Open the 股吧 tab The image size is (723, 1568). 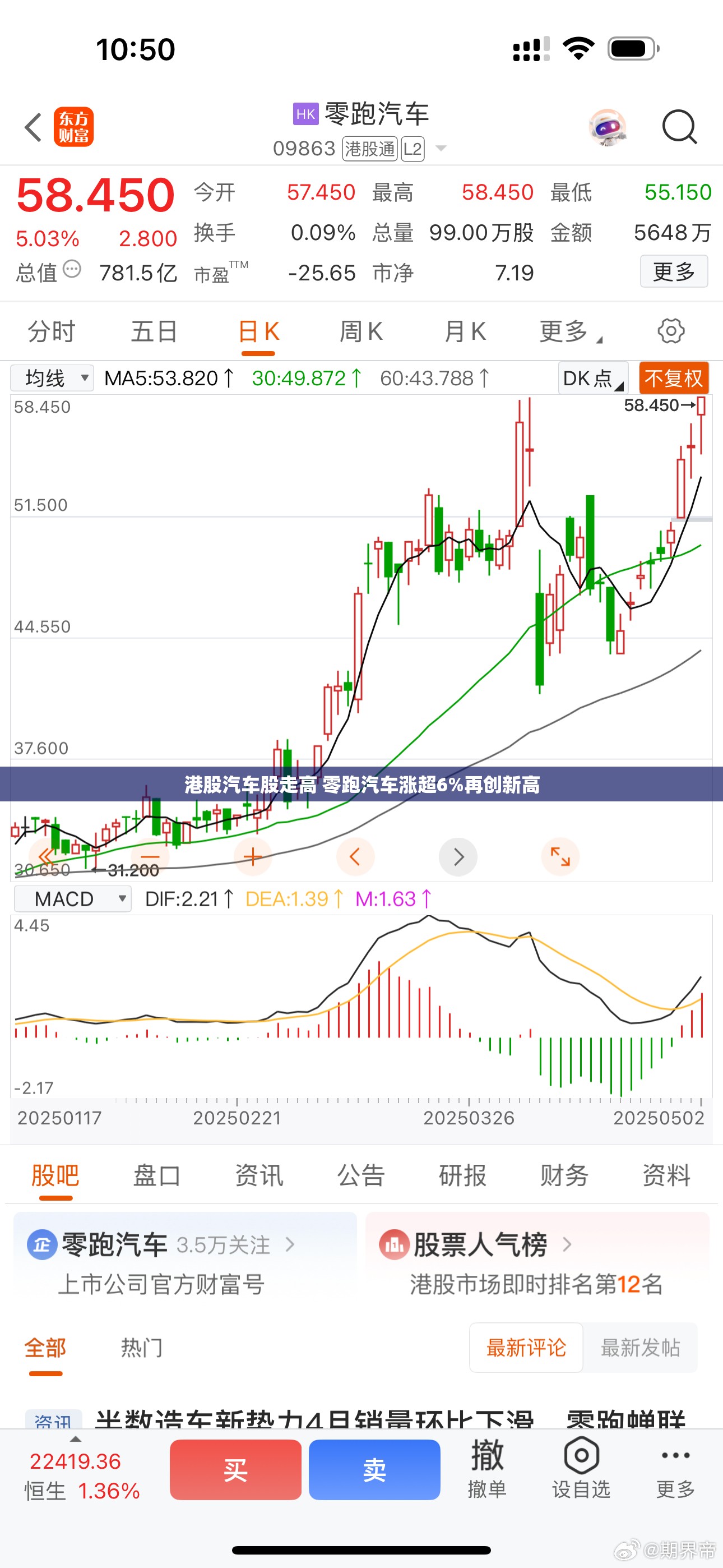55,1175
